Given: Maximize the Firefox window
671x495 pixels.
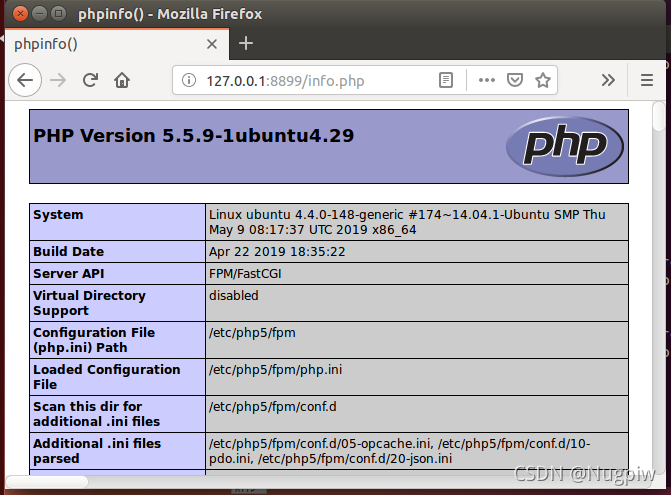Looking at the screenshot, I should tap(59, 14).
